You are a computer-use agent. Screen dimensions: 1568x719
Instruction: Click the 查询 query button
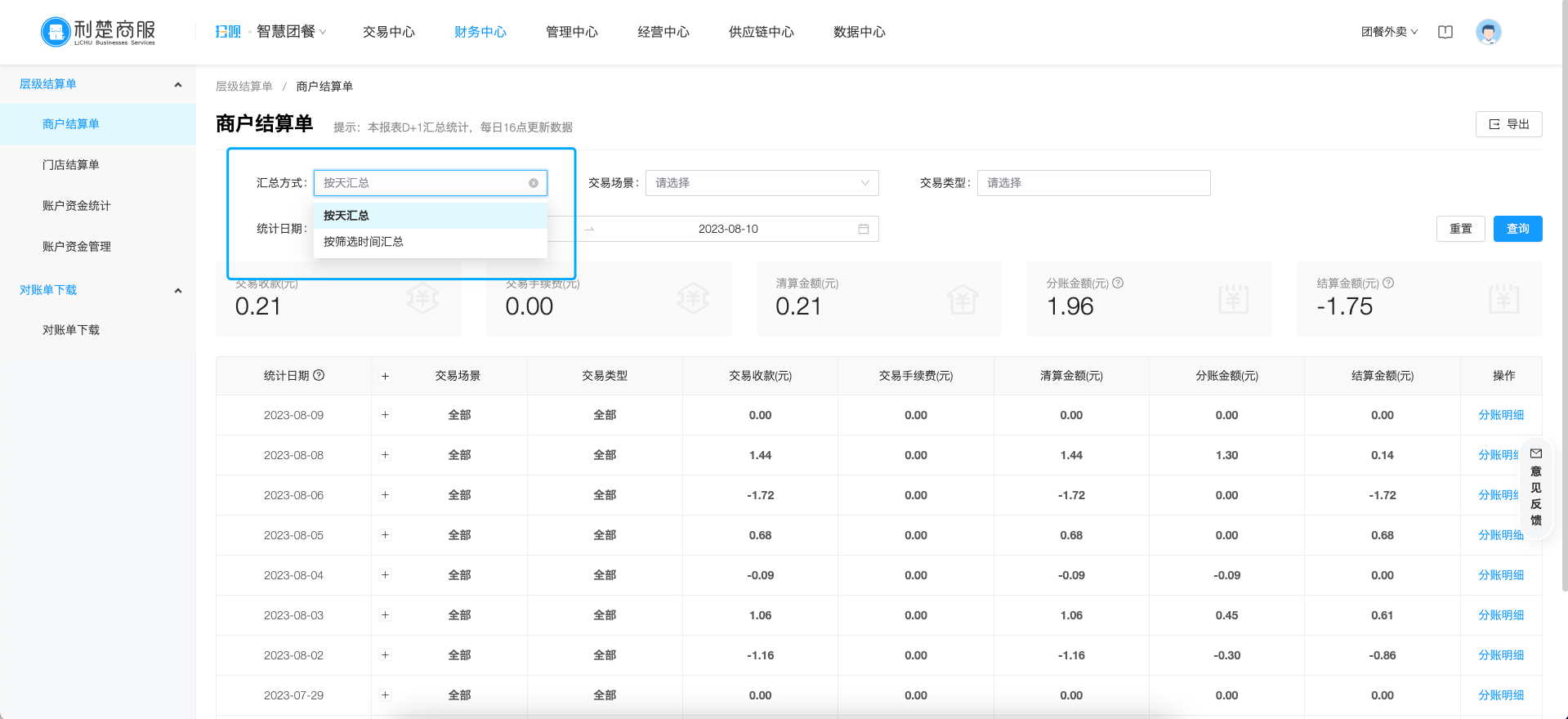pos(1518,229)
